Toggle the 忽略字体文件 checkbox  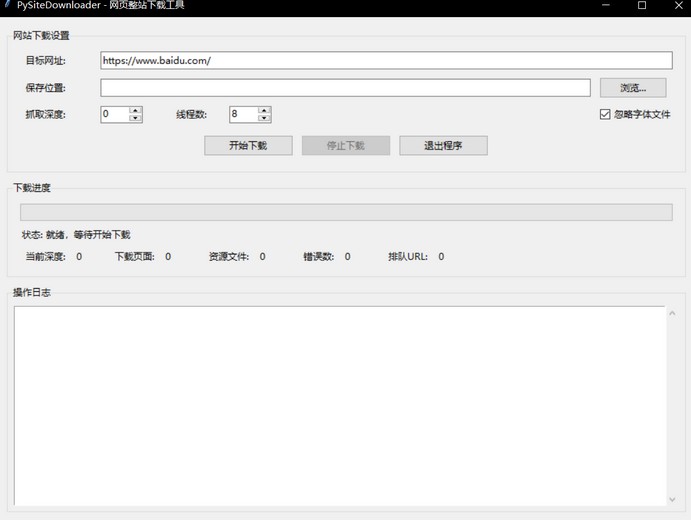point(605,114)
